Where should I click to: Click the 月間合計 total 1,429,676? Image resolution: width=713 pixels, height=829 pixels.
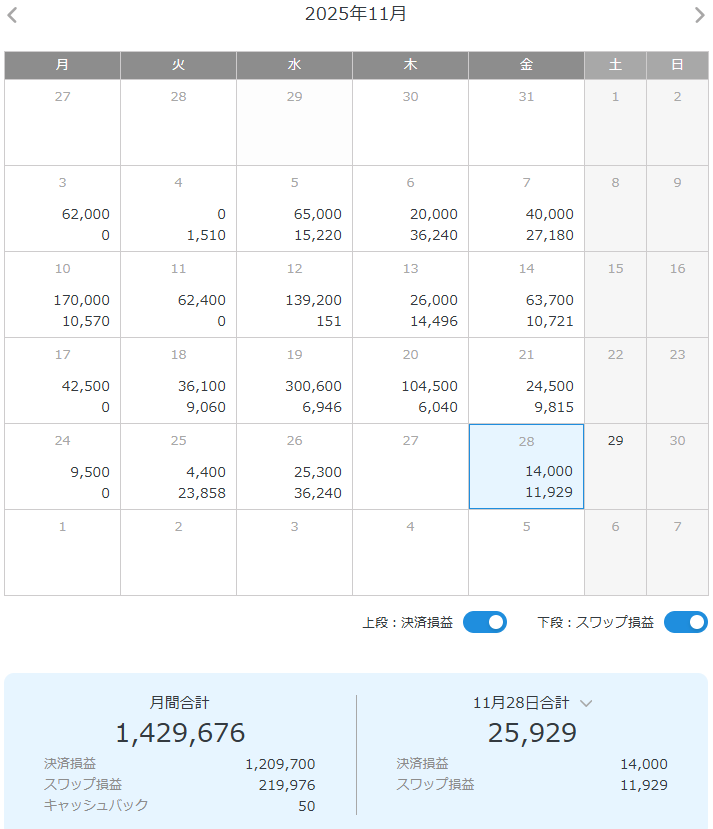coord(180,733)
